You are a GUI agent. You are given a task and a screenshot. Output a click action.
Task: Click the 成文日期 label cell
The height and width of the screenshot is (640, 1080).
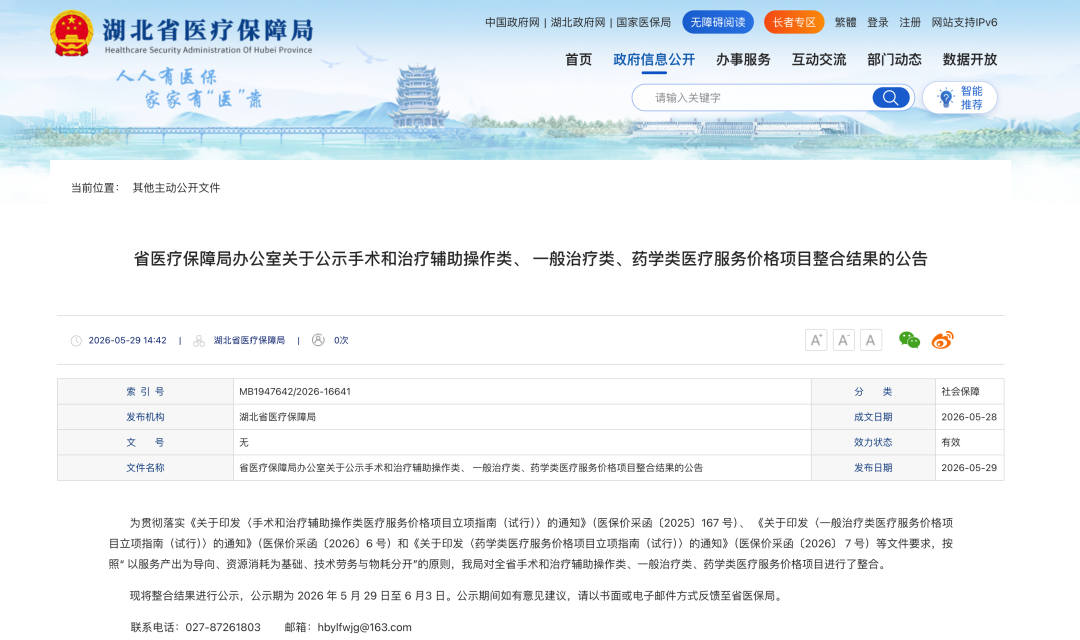pos(873,417)
